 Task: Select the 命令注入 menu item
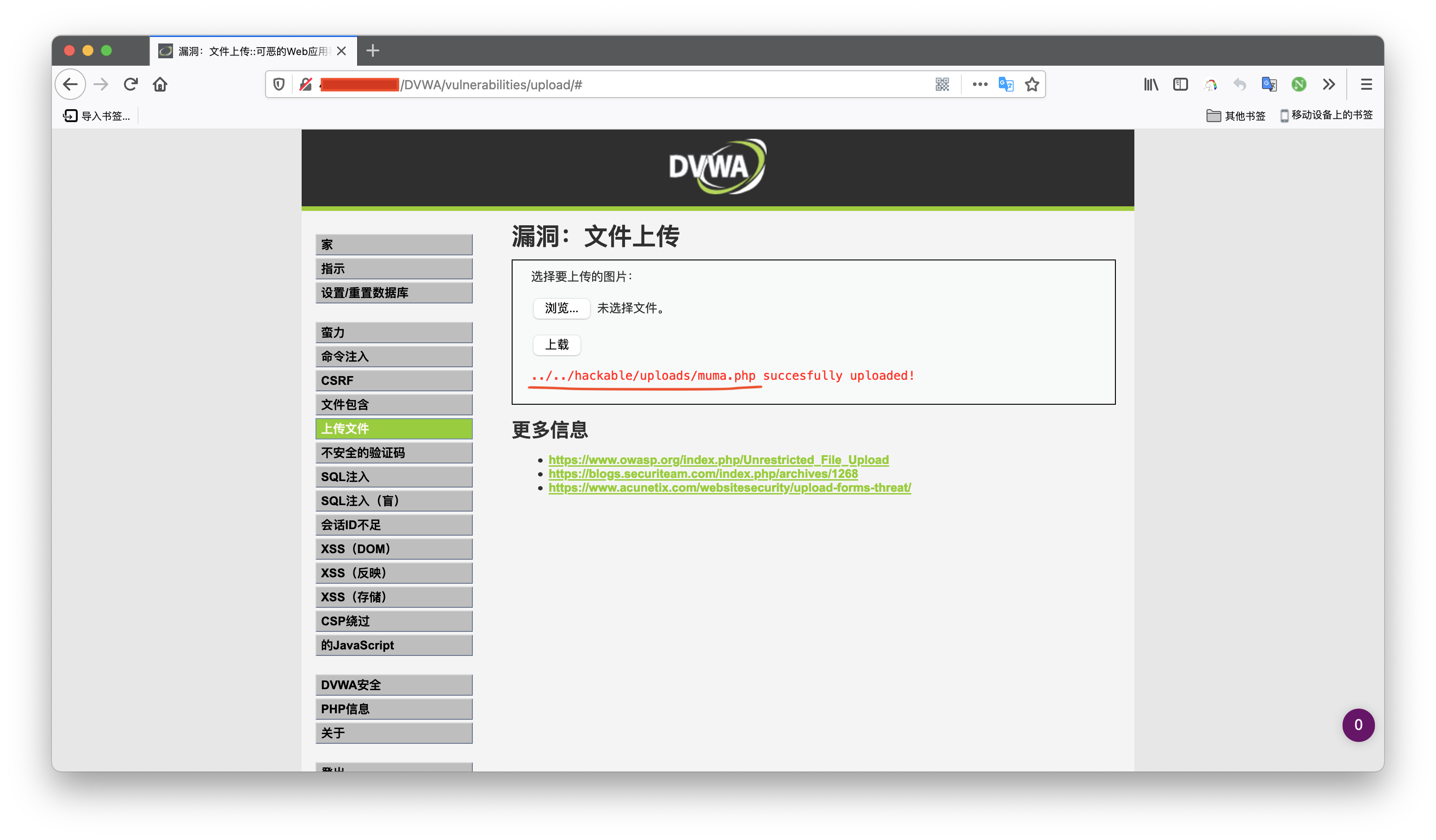click(394, 356)
